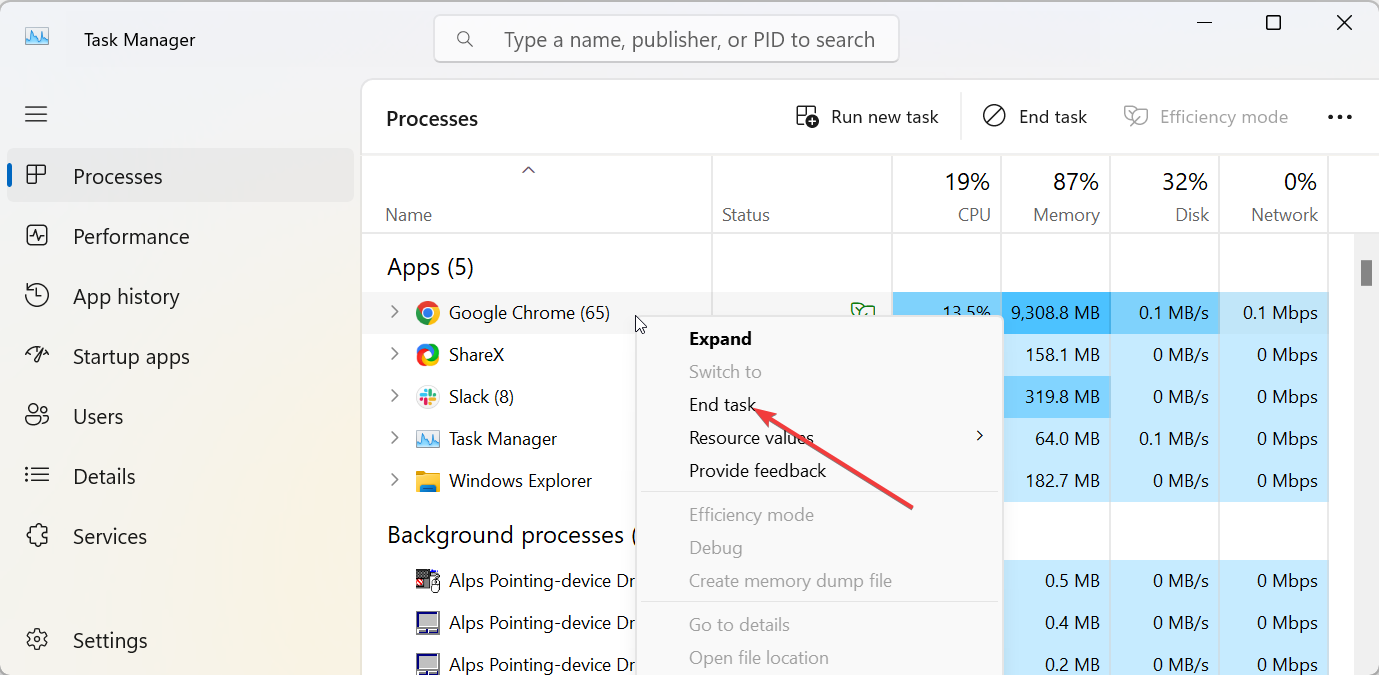
Task: Click Run new task button
Action: click(867, 117)
